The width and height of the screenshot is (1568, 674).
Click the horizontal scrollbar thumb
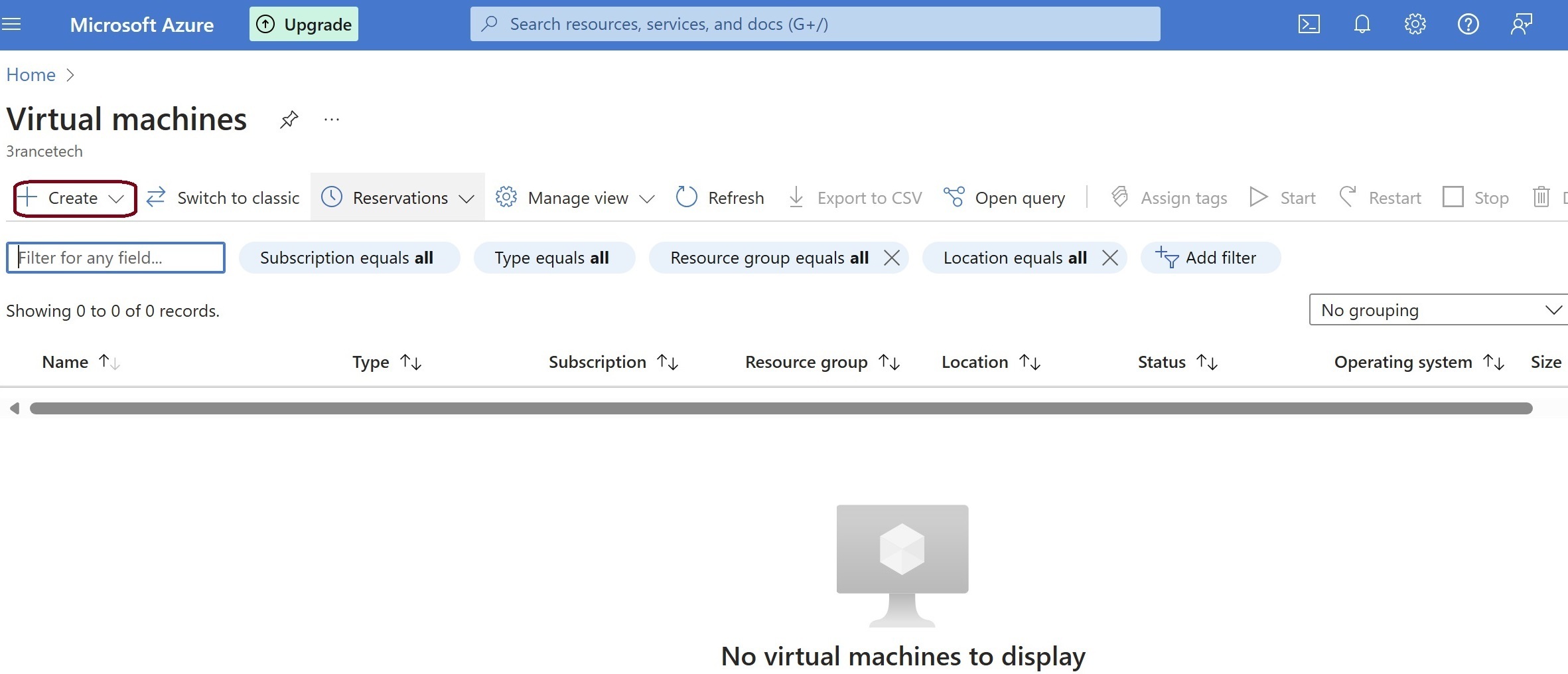[781, 408]
